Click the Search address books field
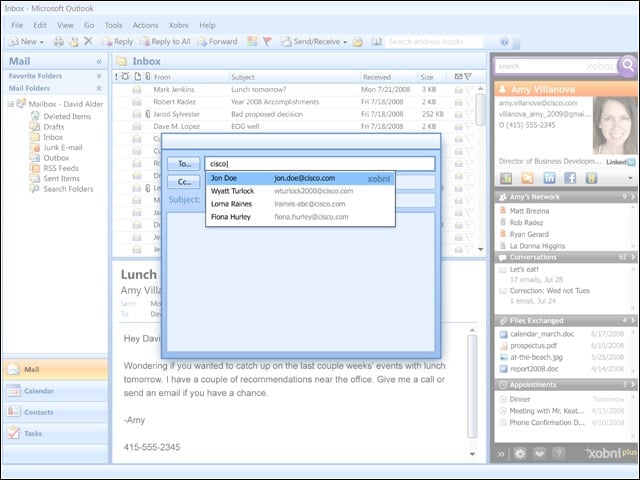This screenshot has height=480, width=640. 433,42
